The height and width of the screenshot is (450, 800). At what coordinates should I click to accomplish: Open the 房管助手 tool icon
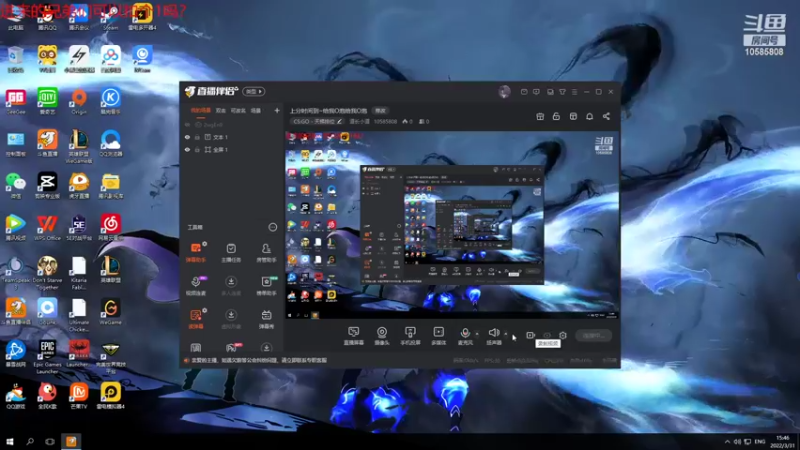(x=266, y=252)
